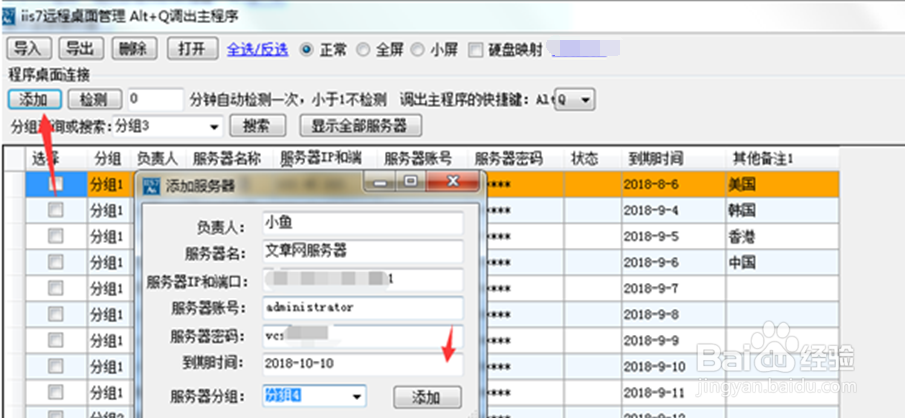Click the auto-detect minutes field showing 0
907x418 pixels.
click(x=155, y=99)
